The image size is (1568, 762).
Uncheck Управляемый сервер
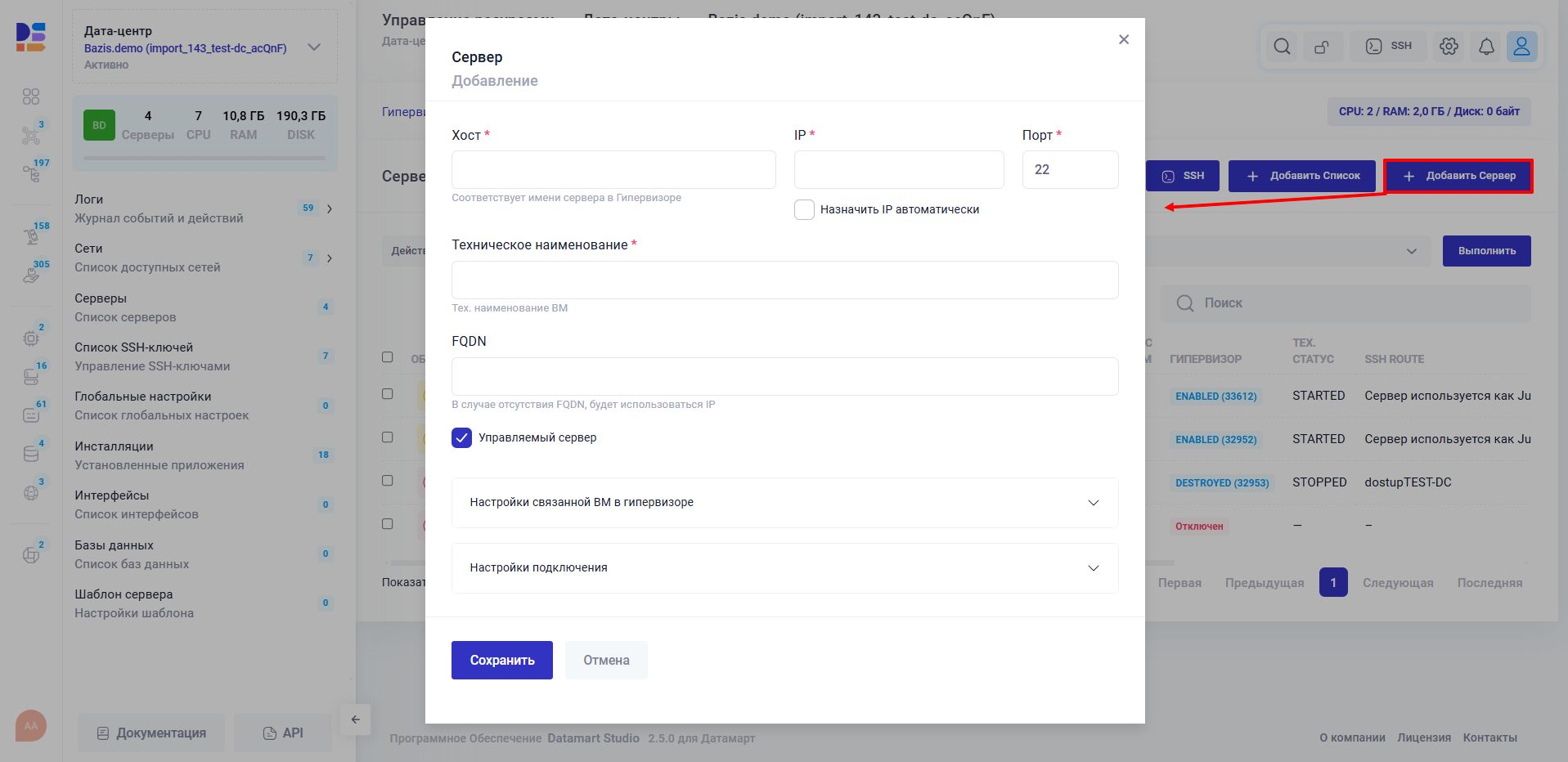click(461, 438)
